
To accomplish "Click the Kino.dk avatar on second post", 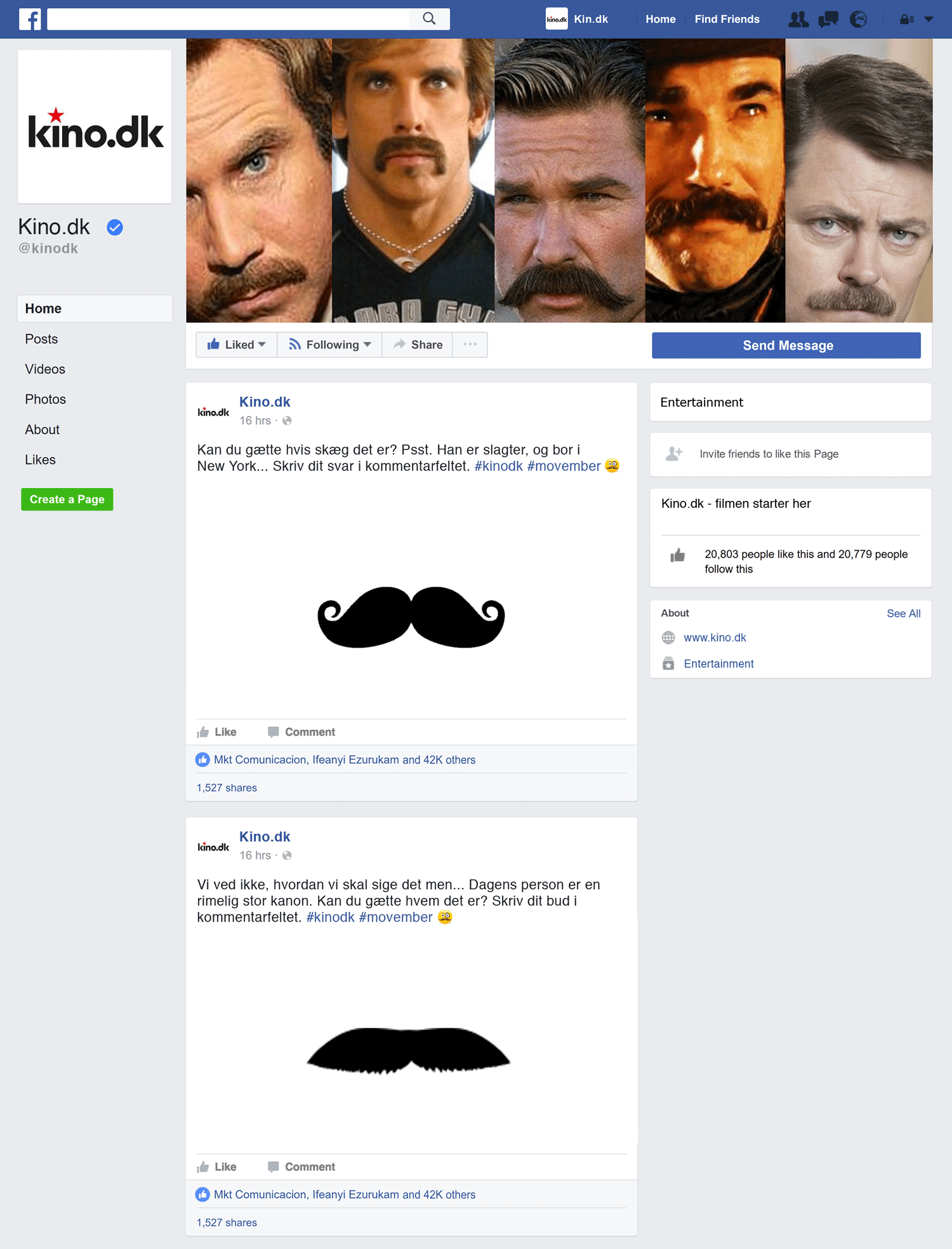I will pyautogui.click(x=213, y=847).
